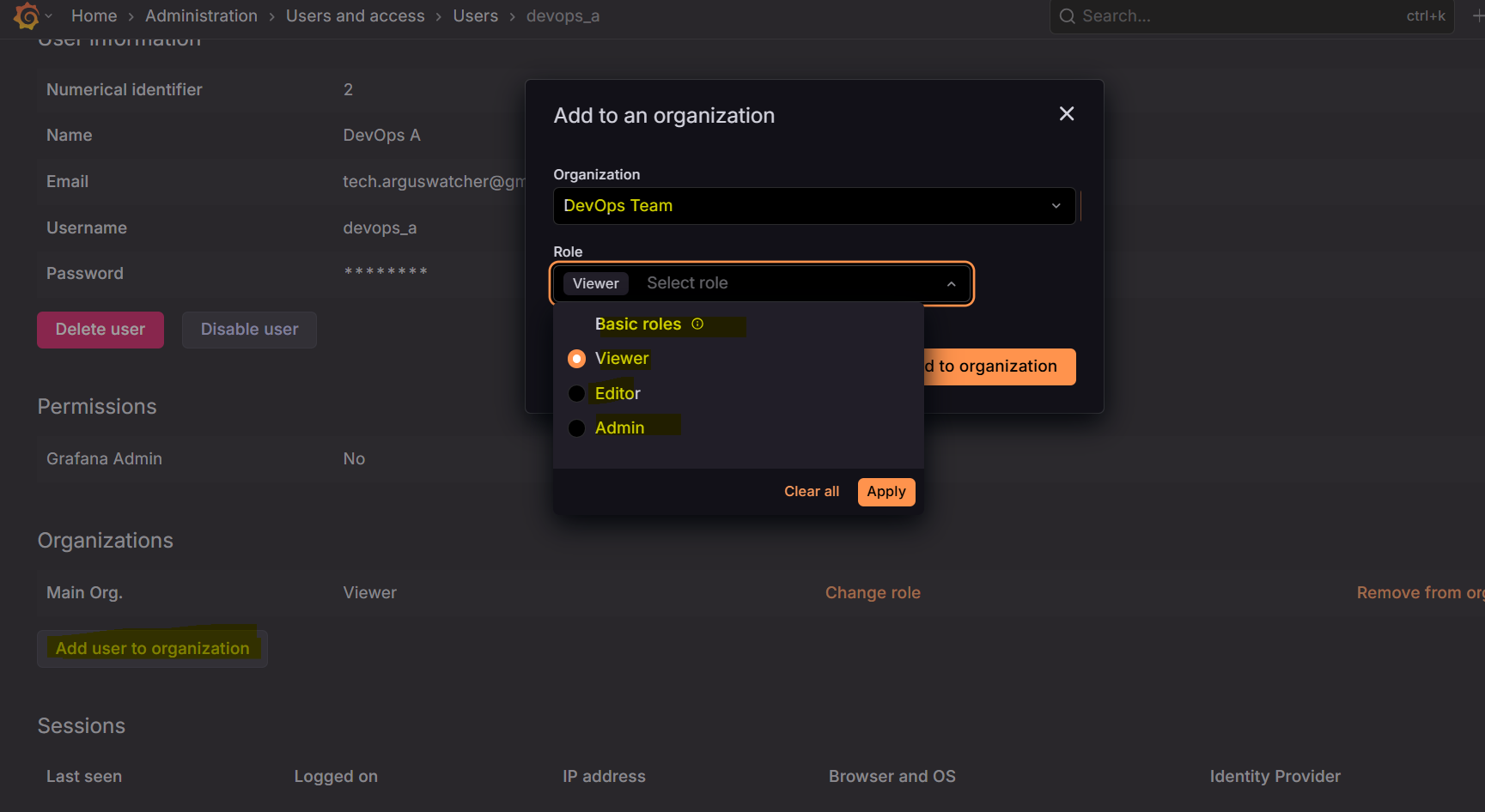Close the Add to an organization dialog

click(x=1067, y=114)
